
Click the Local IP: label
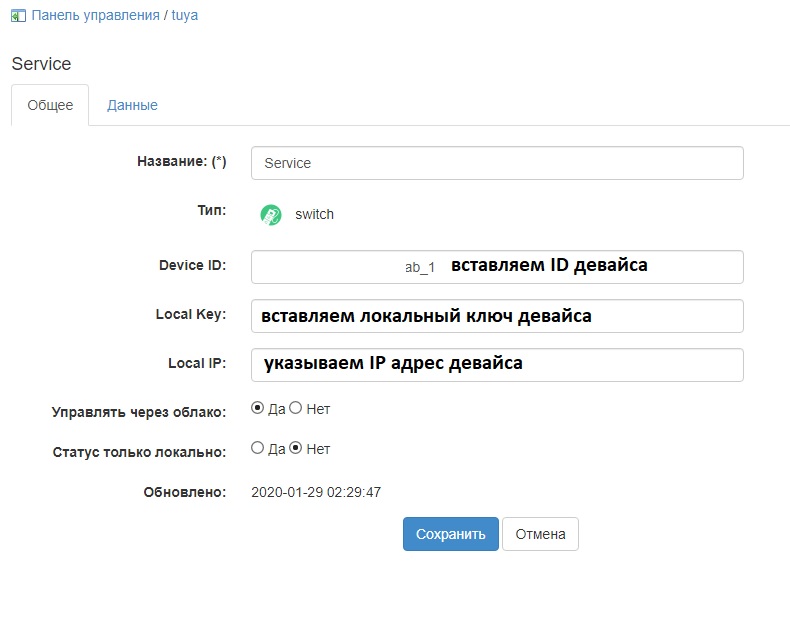click(197, 363)
